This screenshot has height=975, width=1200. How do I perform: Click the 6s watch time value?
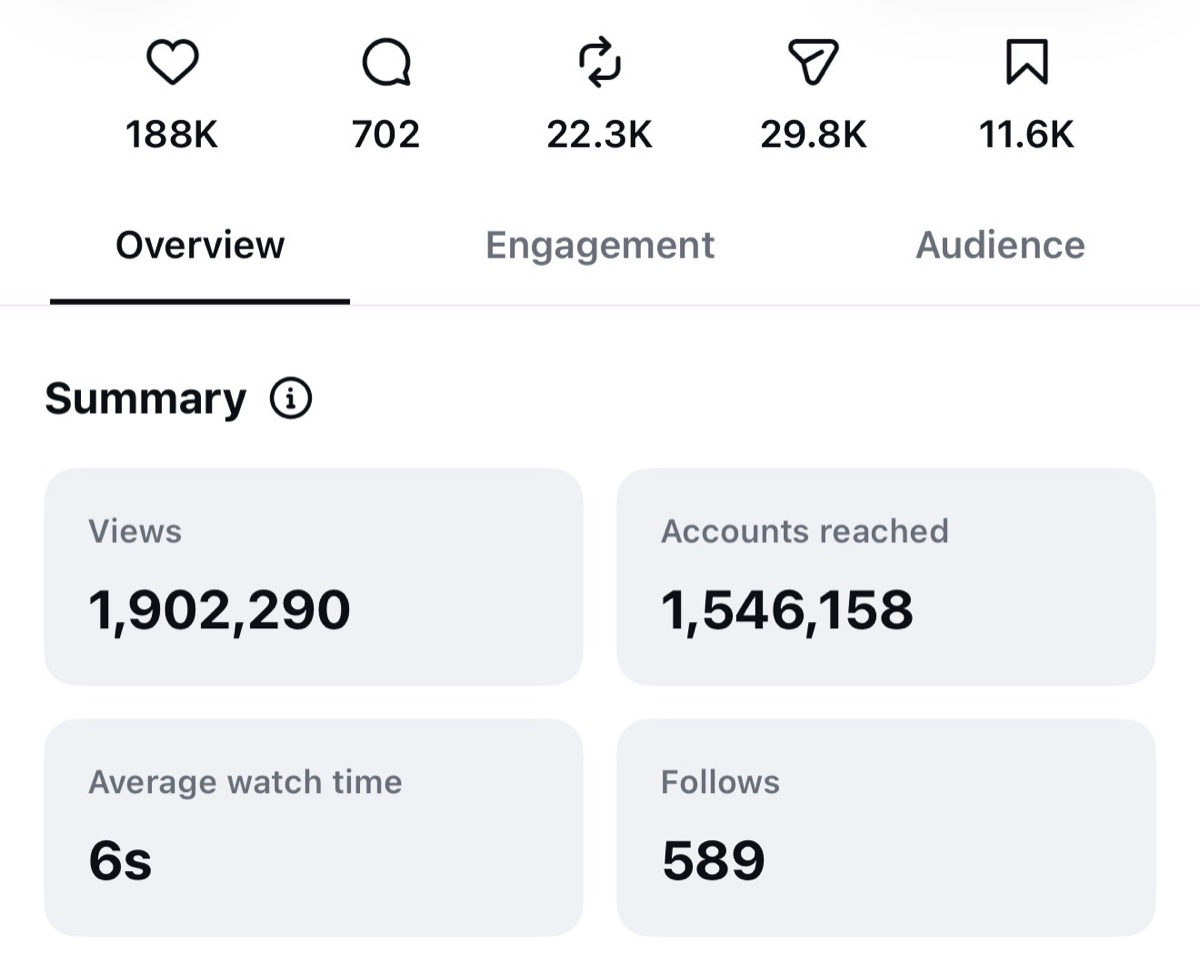click(120, 861)
